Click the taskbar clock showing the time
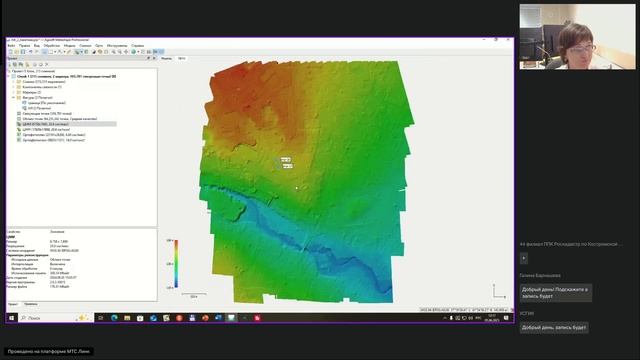The image size is (640, 360). coord(492,318)
